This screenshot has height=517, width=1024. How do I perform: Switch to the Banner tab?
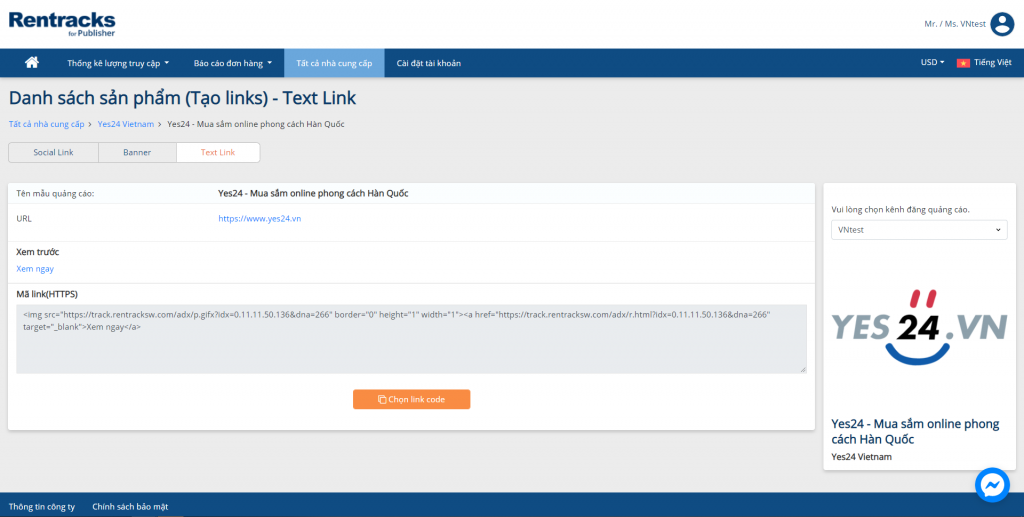[x=137, y=152]
